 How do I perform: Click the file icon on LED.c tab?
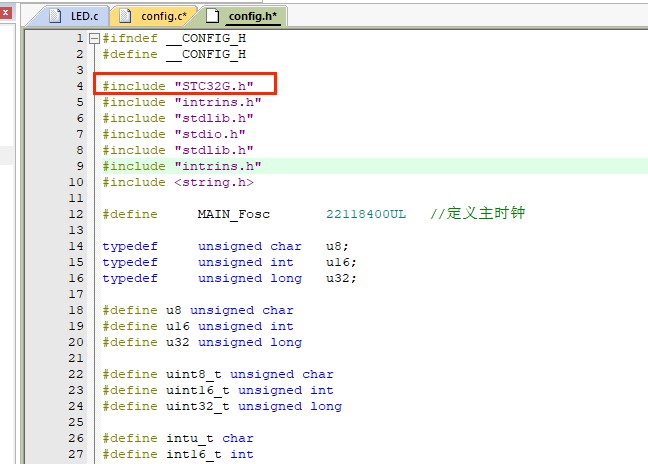click(x=57, y=15)
